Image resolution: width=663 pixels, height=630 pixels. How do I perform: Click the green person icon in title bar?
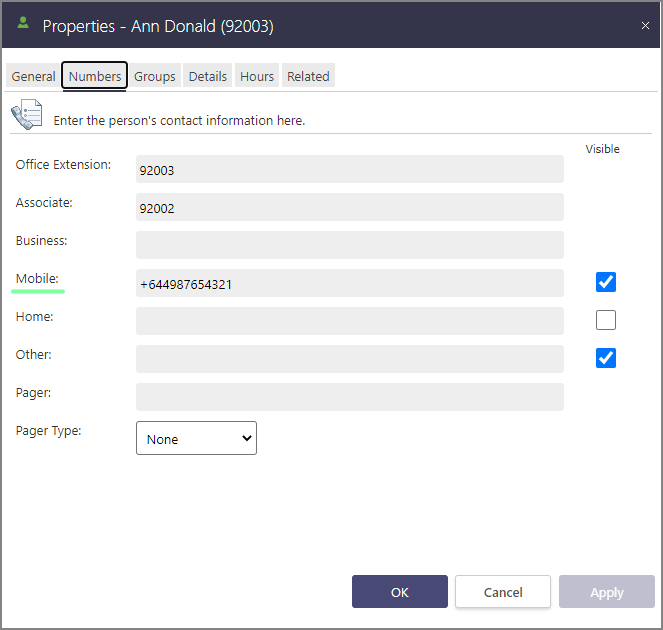(23, 23)
